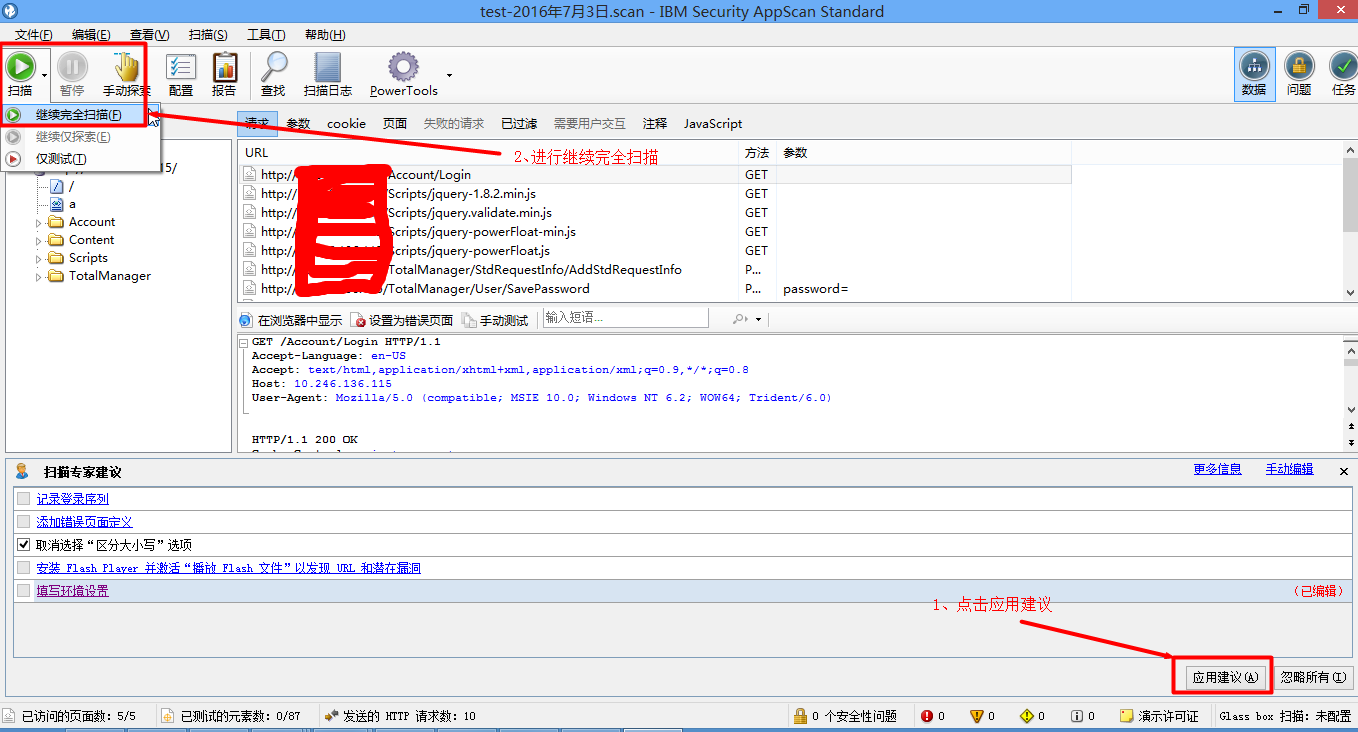This screenshot has height=732, width=1358.
Task: Open Scan Log (扫描日志) icon
Action: pos(328,67)
